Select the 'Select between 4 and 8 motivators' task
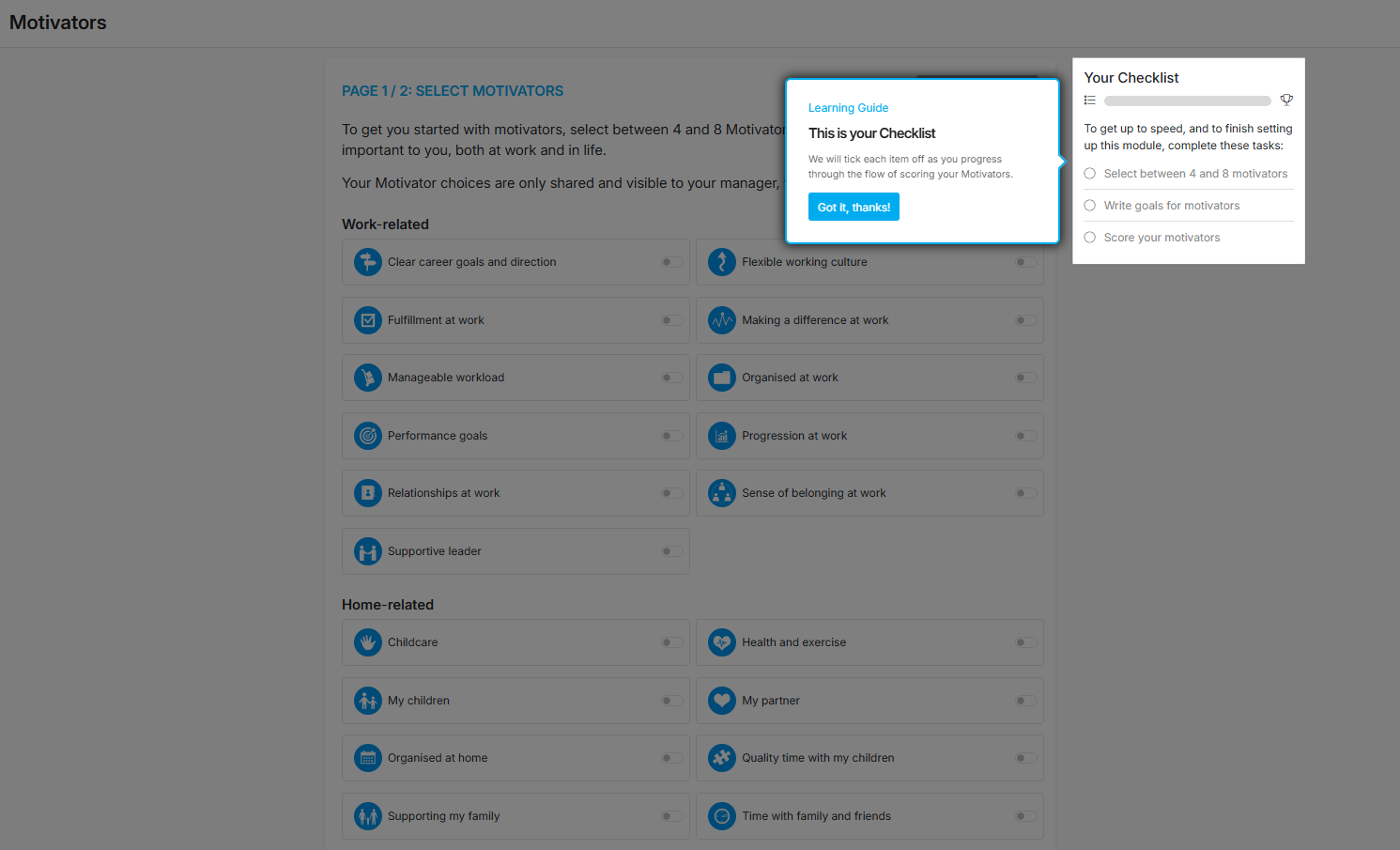Viewport: 1400px width, 850px height. [x=1189, y=174]
